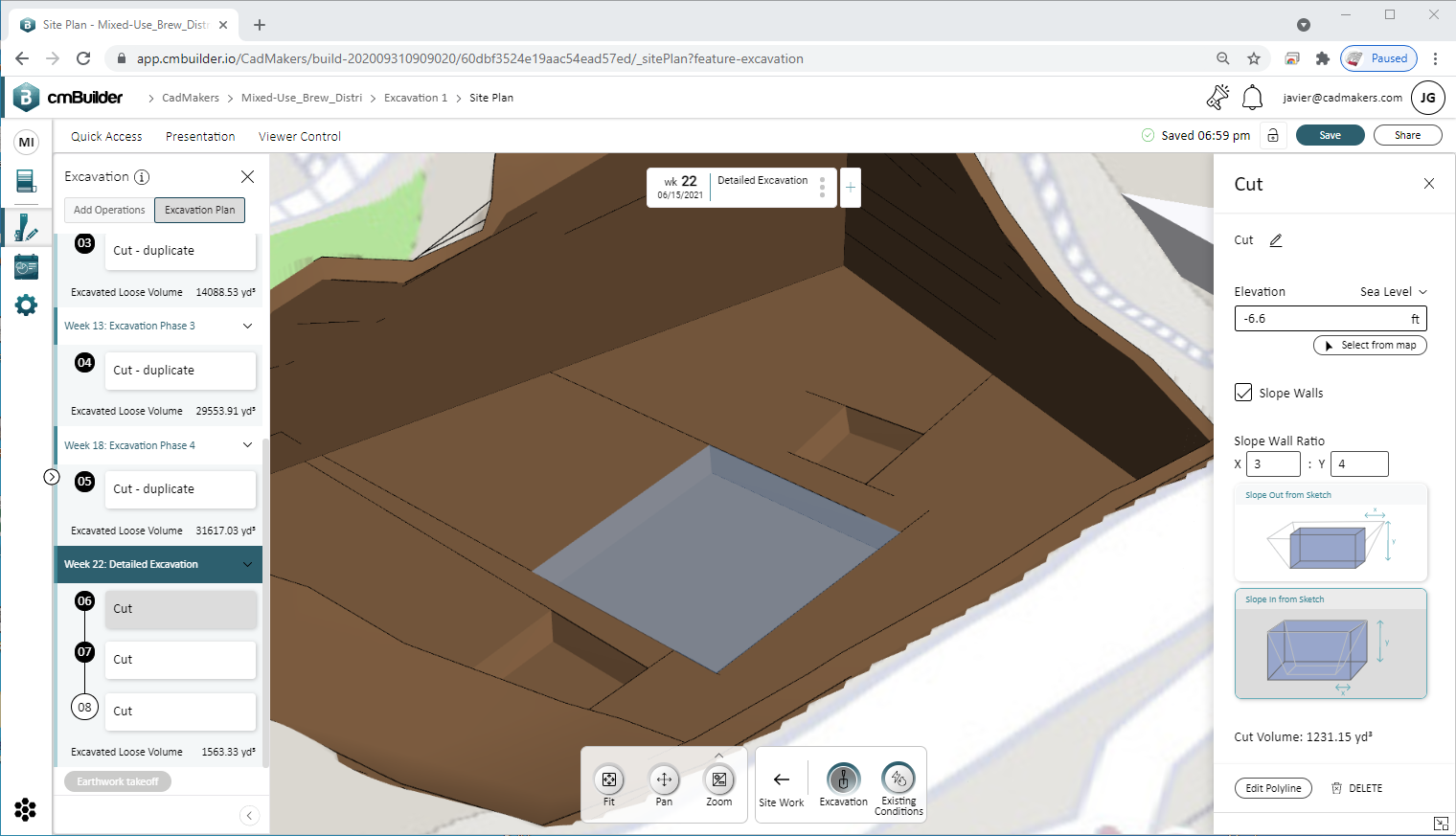Open the apps launcher dots icon
The image size is (1456, 836).
click(26, 809)
